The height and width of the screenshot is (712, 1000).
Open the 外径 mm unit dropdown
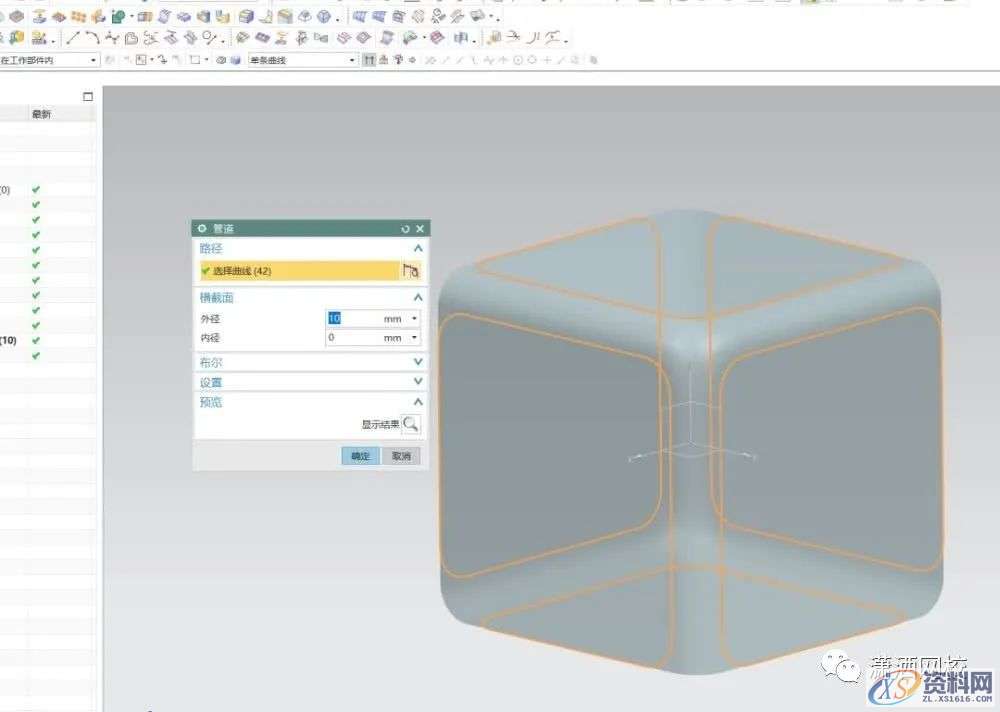click(414, 318)
